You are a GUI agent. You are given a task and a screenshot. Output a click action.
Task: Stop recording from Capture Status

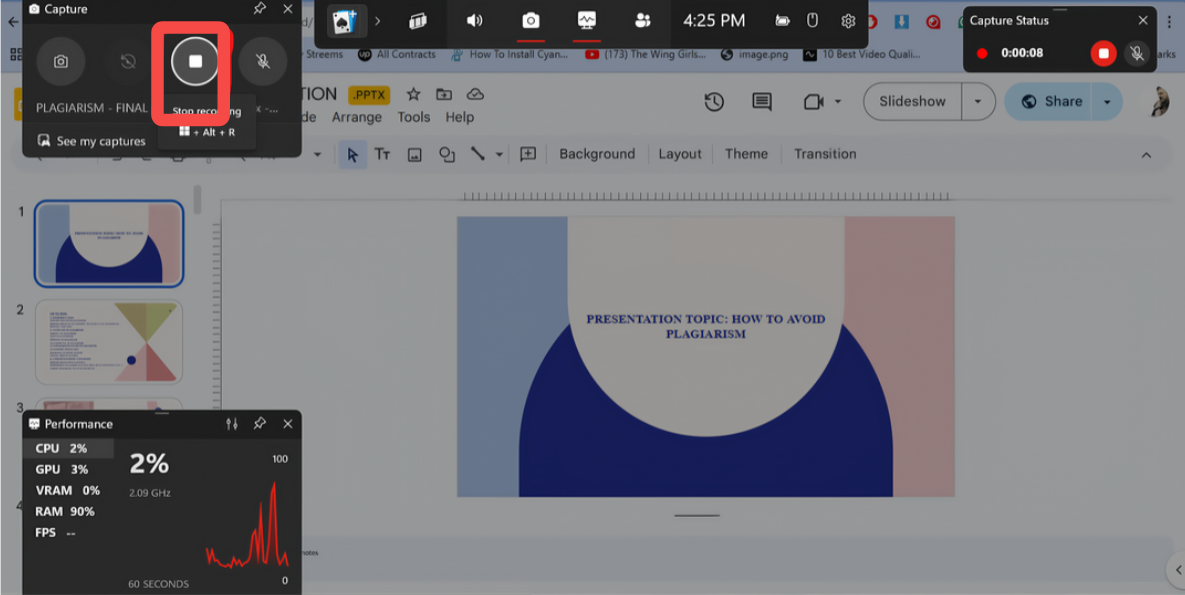tap(1103, 54)
